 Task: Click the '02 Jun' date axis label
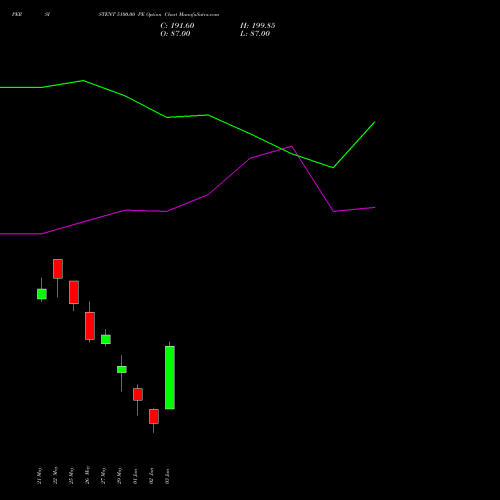(x=151, y=476)
